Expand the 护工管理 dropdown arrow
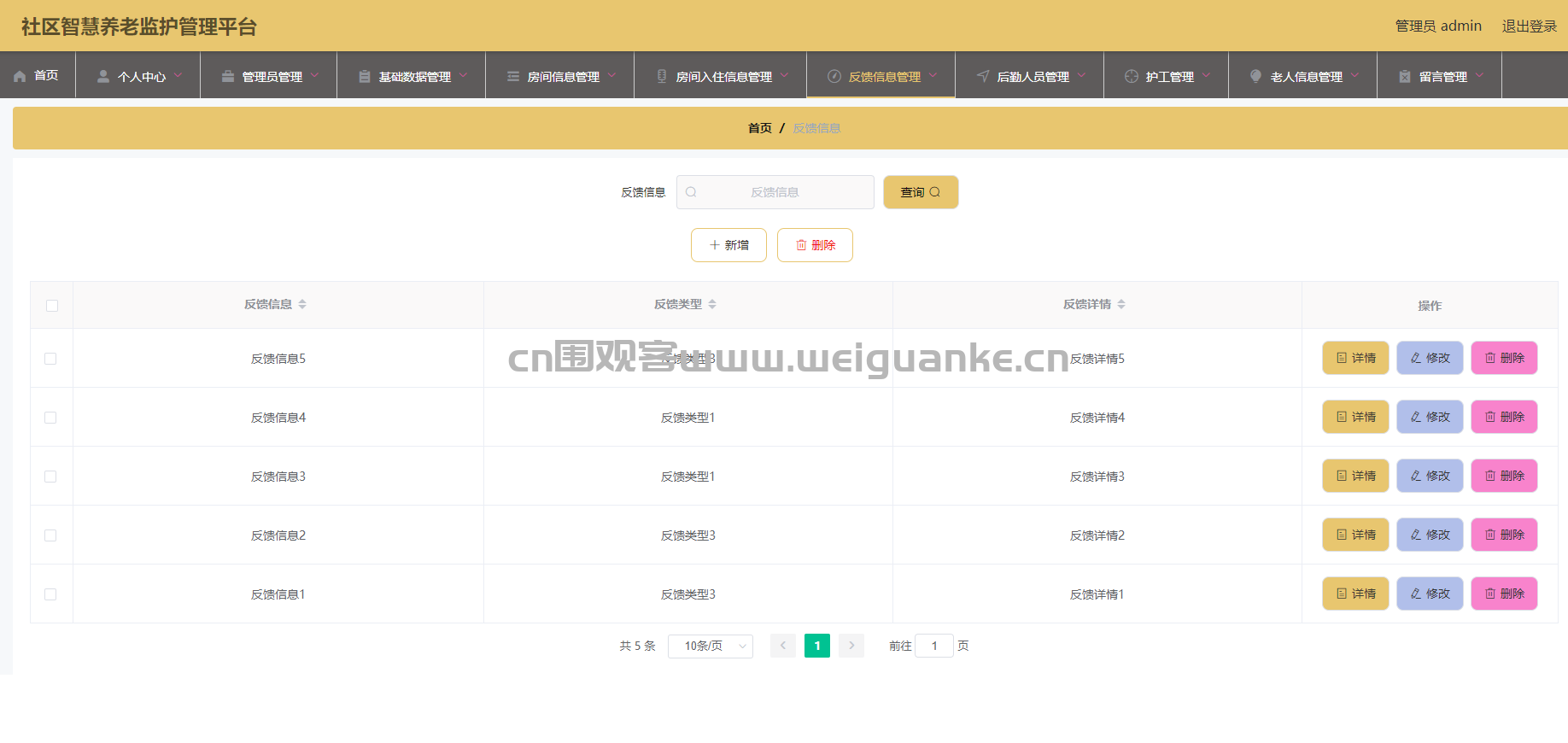The width and height of the screenshot is (1568, 743). [x=1207, y=75]
